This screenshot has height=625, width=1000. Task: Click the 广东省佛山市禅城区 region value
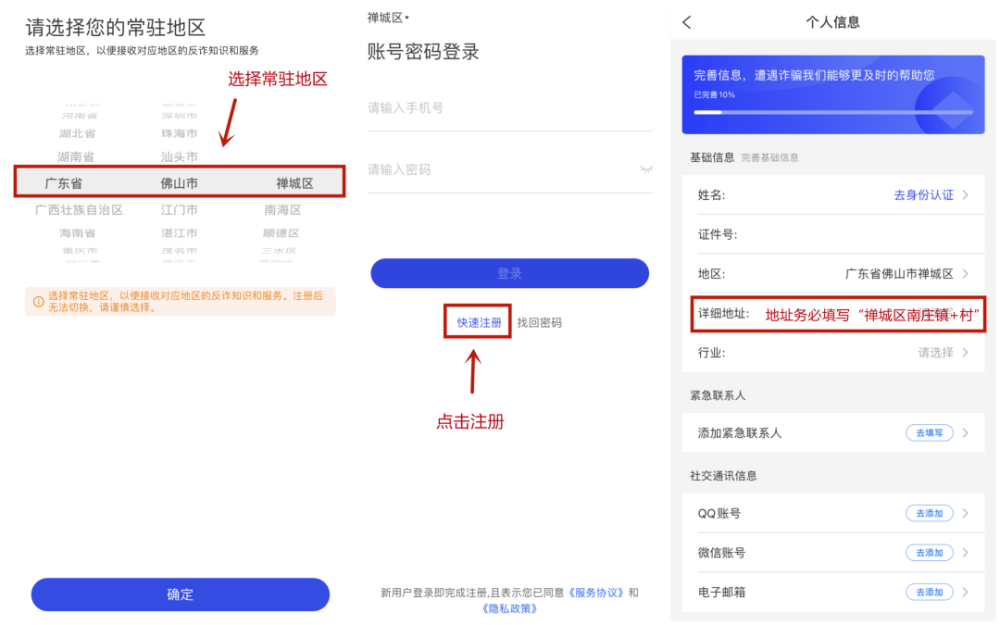[x=899, y=274]
